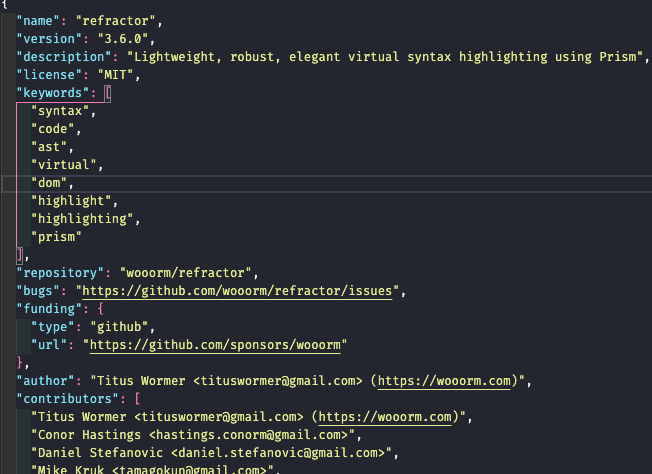Click the "contributors" key
Screen dimensions: 652x474
point(67,398)
